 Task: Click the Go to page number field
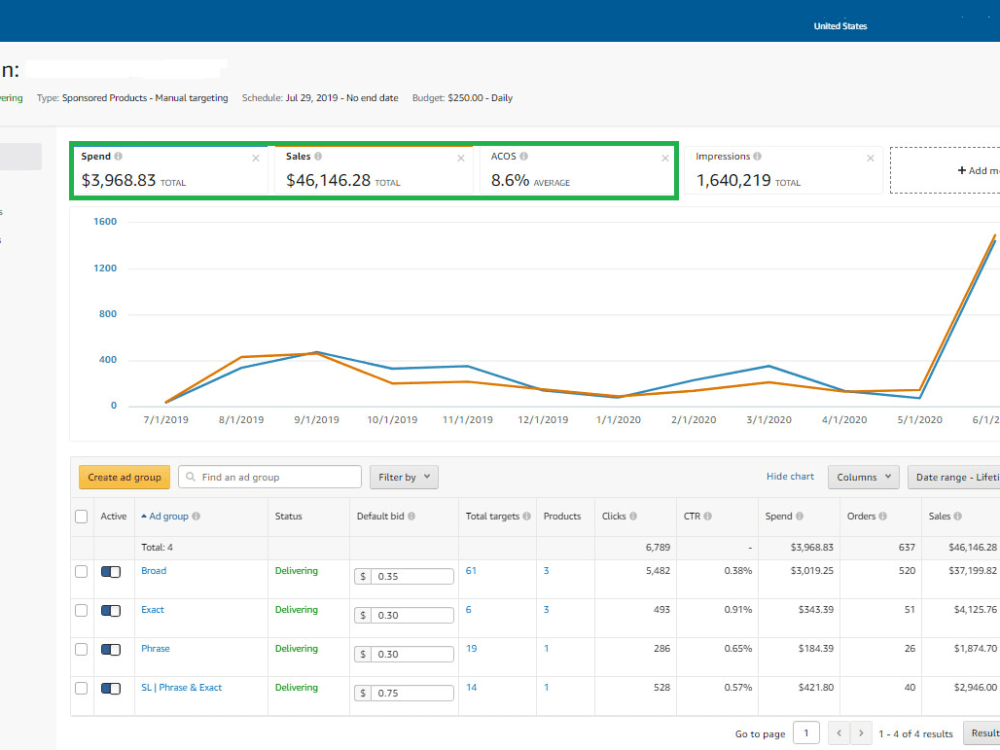coord(806,733)
